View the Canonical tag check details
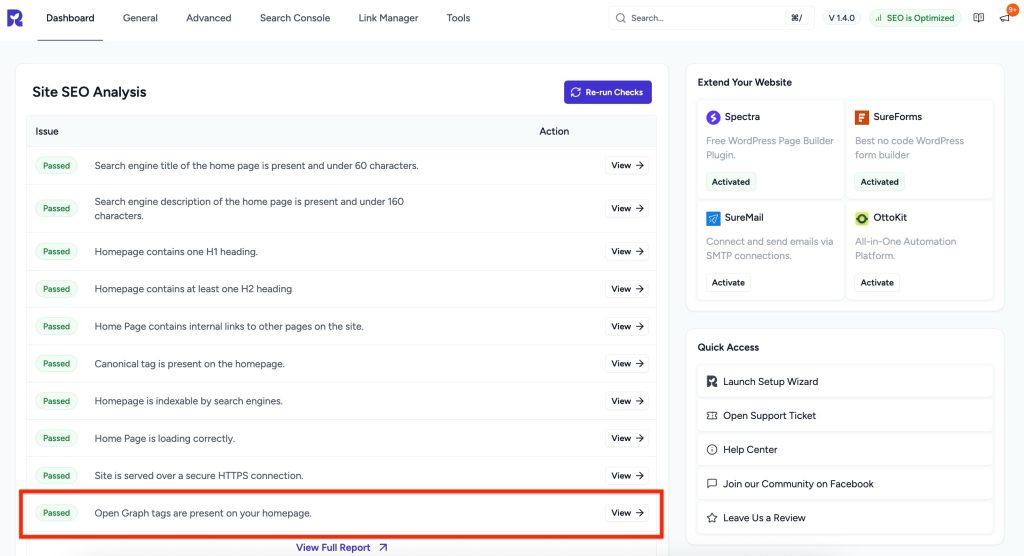The image size is (1024, 556). tap(627, 364)
